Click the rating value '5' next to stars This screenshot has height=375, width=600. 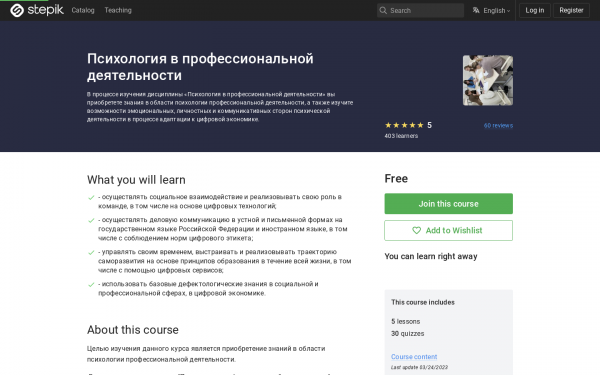coord(429,125)
